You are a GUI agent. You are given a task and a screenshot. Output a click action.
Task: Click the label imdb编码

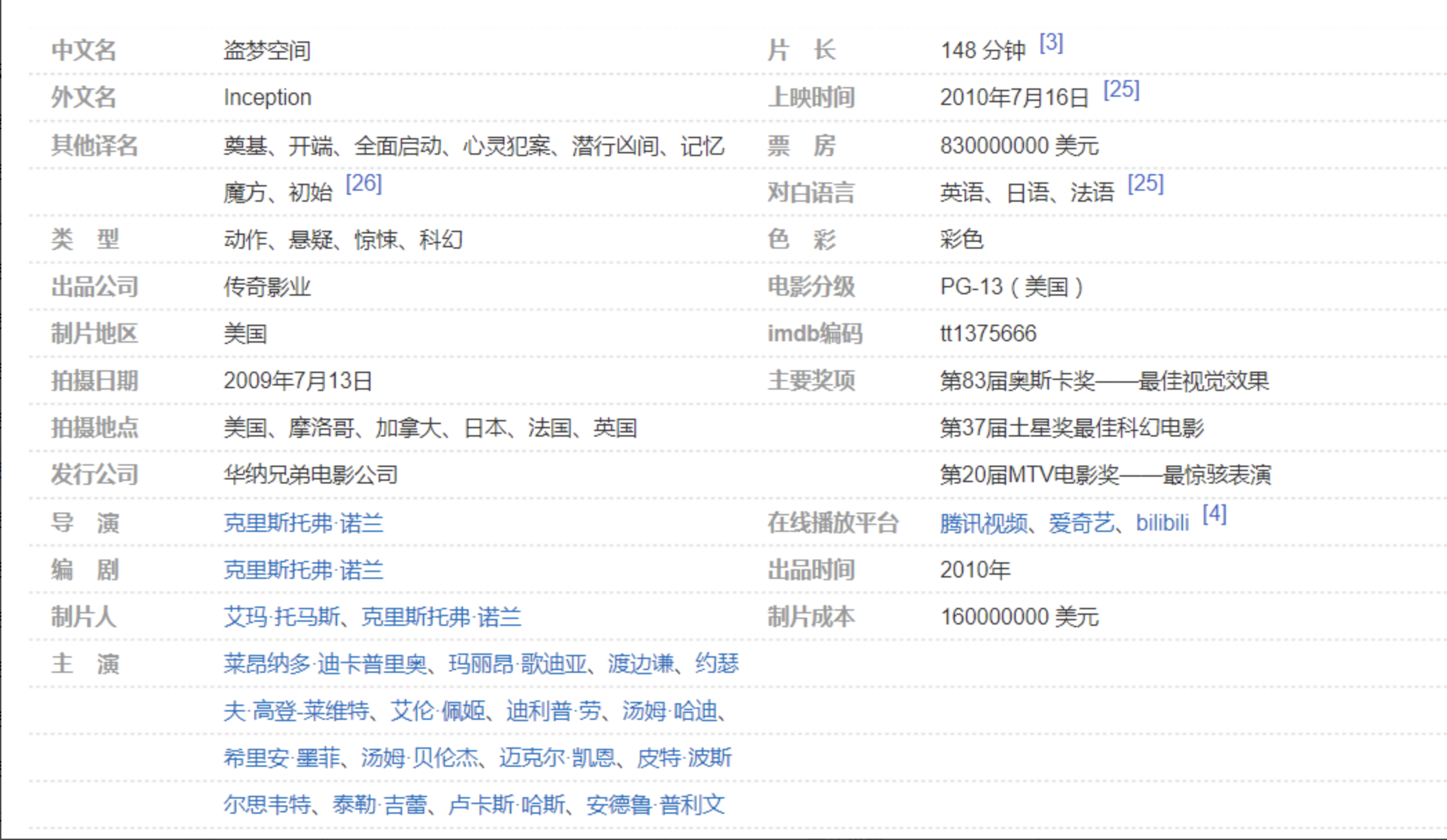(815, 334)
